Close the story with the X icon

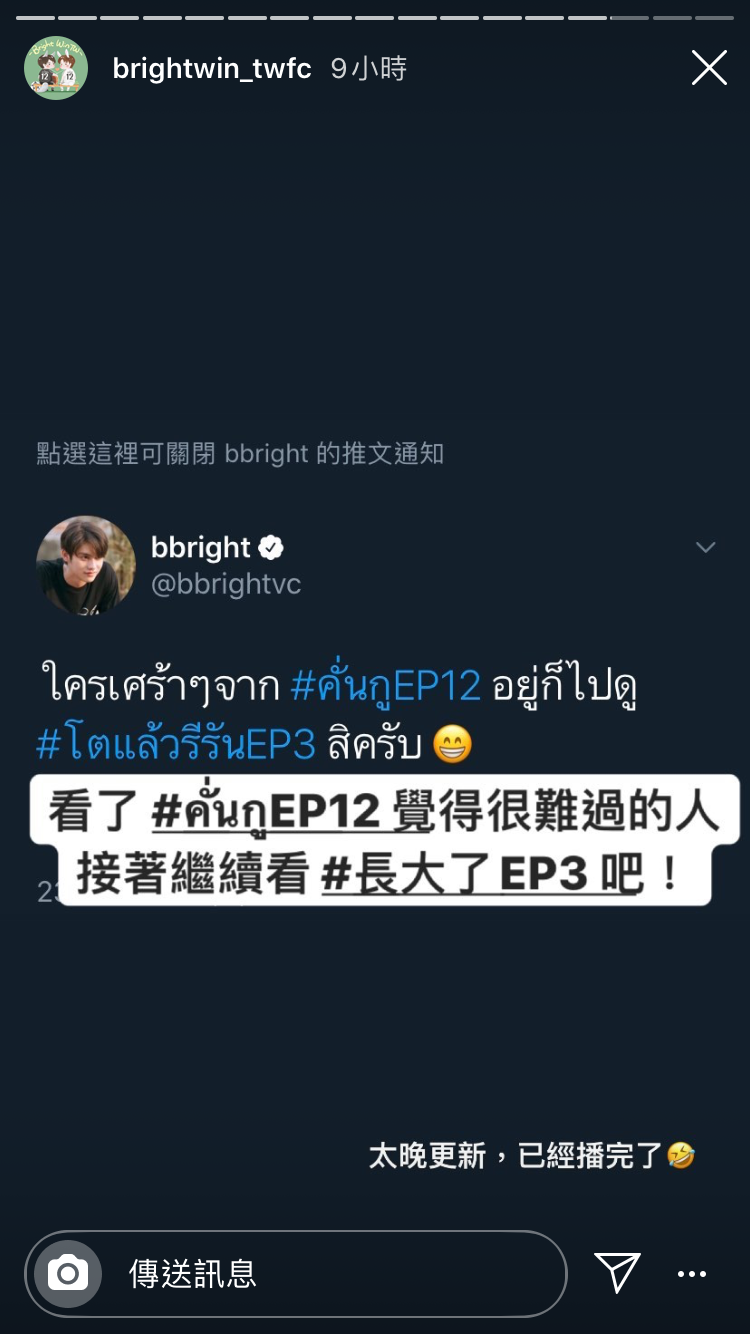click(x=709, y=68)
